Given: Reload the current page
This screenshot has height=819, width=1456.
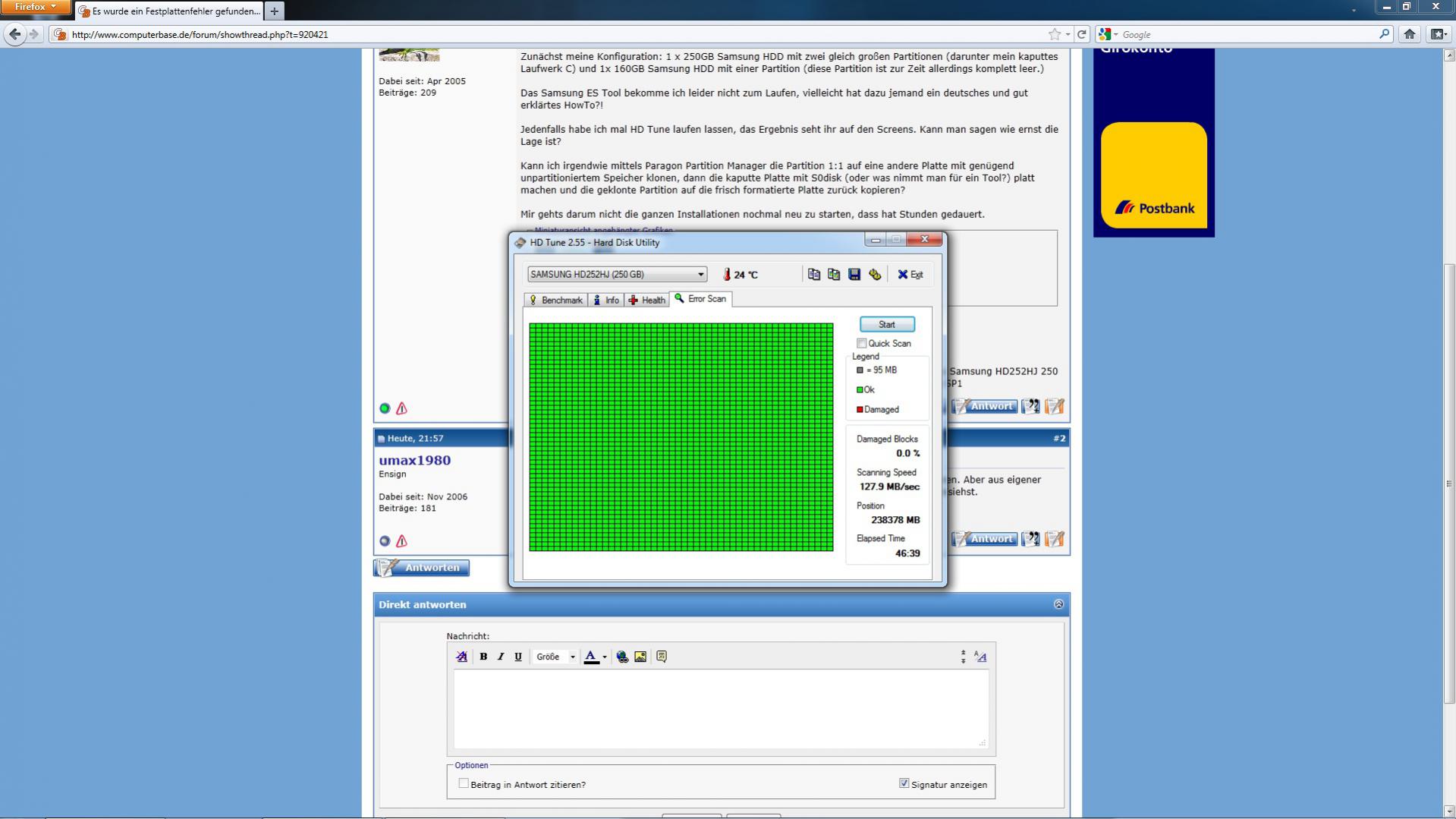Looking at the screenshot, I should coord(1082,34).
